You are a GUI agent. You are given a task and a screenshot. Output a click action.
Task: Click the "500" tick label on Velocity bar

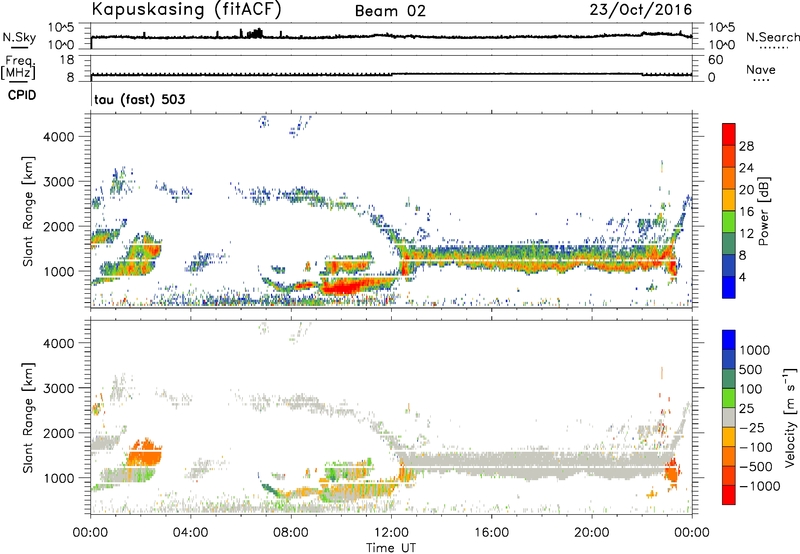pyautogui.click(x=751, y=369)
